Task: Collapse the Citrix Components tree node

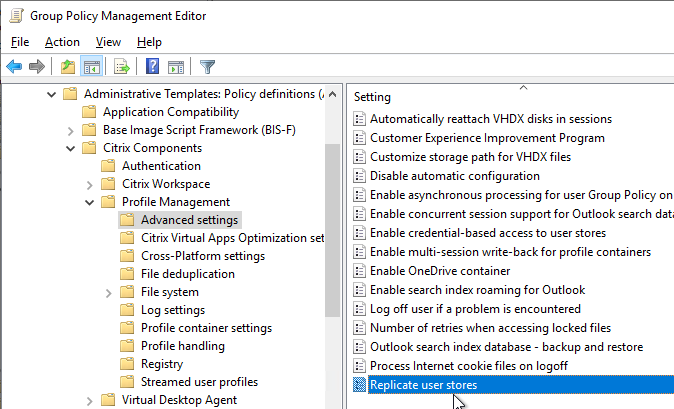Action: (x=70, y=148)
